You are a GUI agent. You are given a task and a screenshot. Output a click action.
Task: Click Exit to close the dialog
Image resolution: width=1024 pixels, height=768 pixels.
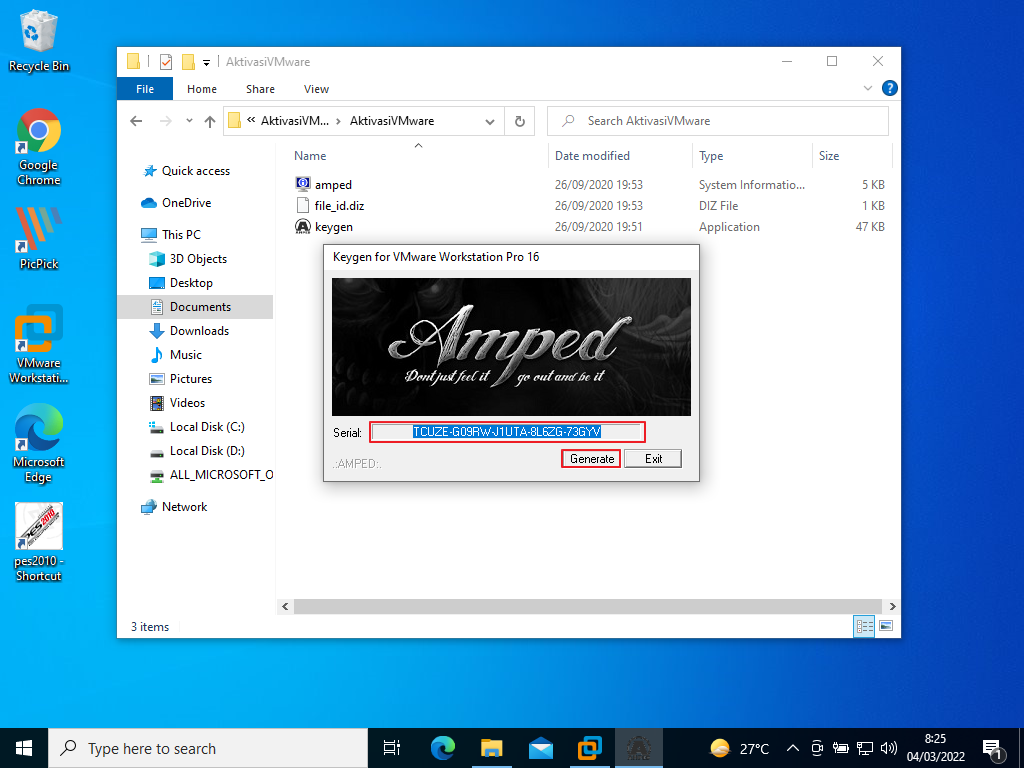point(653,459)
